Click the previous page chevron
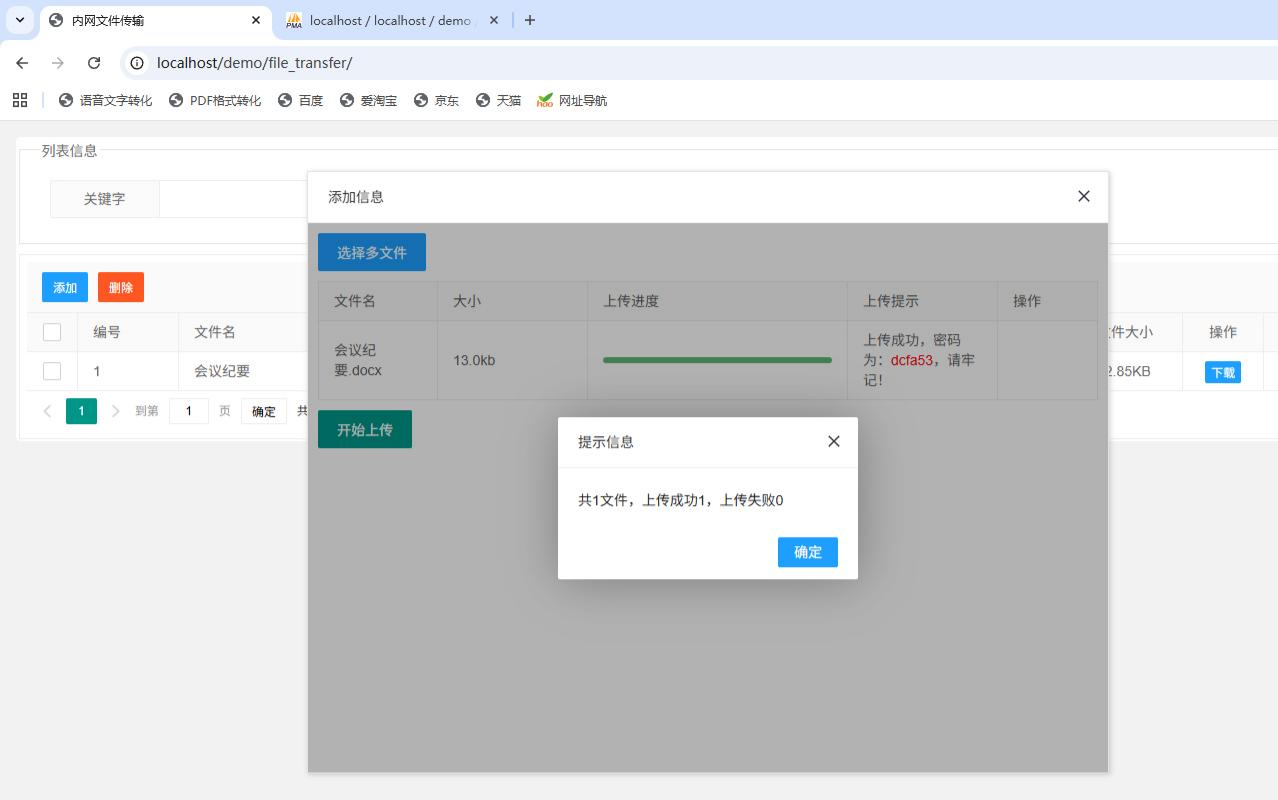The width and height of the screenshot is (1278, 800). click(x=47, y=411)
